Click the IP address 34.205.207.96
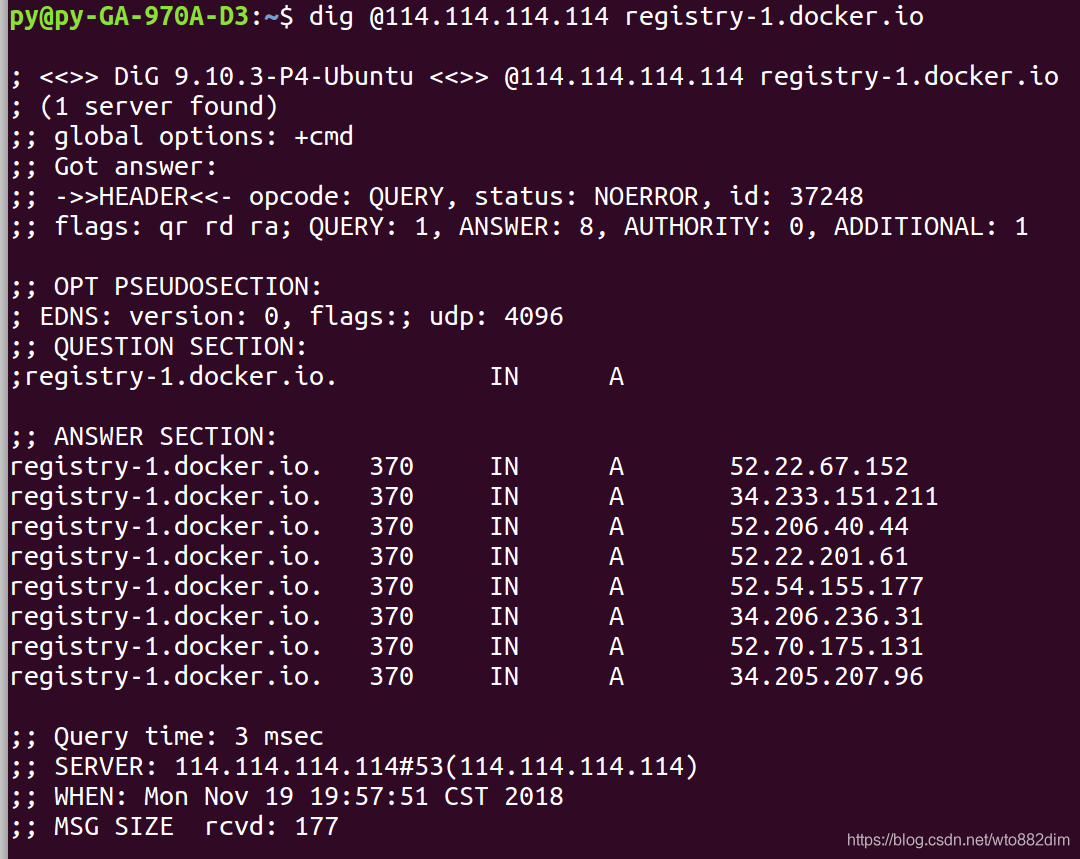The width and height of the screenshot is (1080, 859). tap(827, 676)
